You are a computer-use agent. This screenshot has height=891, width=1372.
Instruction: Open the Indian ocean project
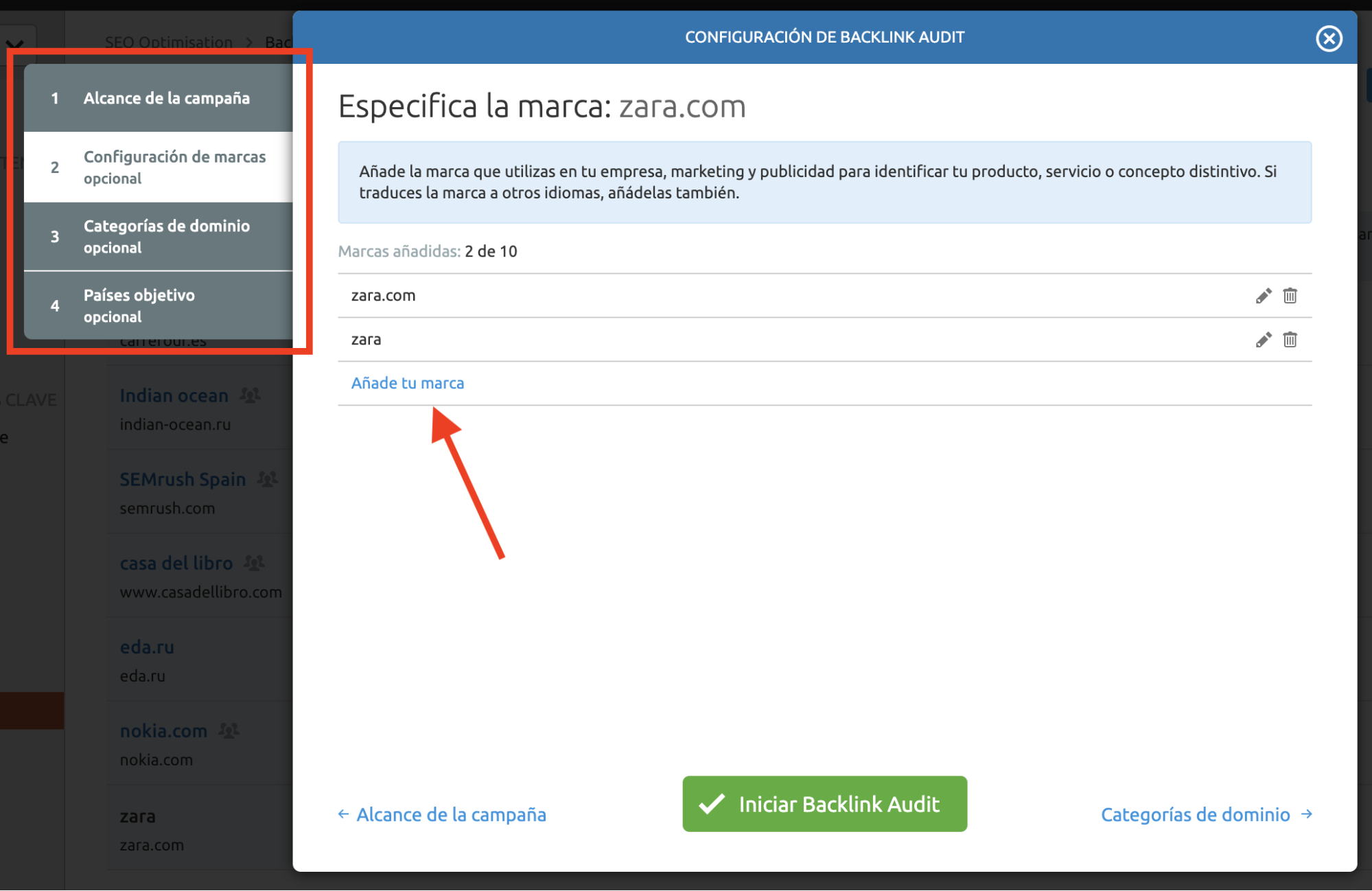tap(174, 395)
